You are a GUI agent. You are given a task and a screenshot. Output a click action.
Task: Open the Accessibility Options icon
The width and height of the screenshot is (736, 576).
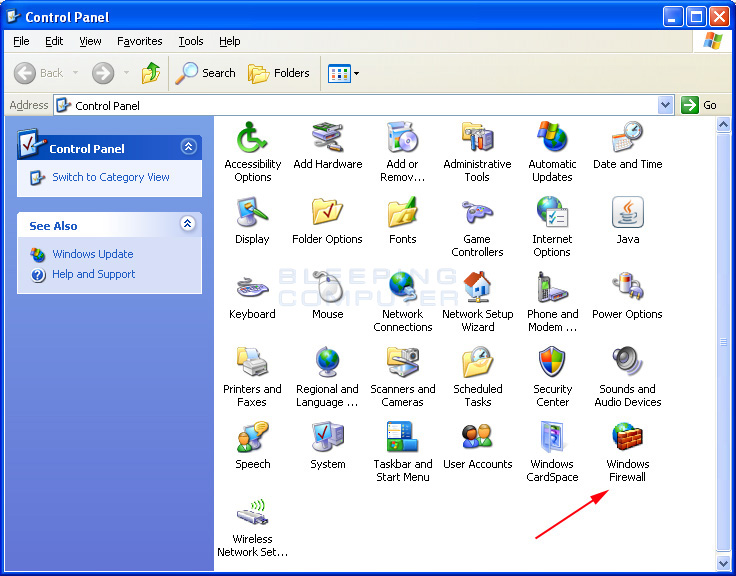[x=252, y=138]
